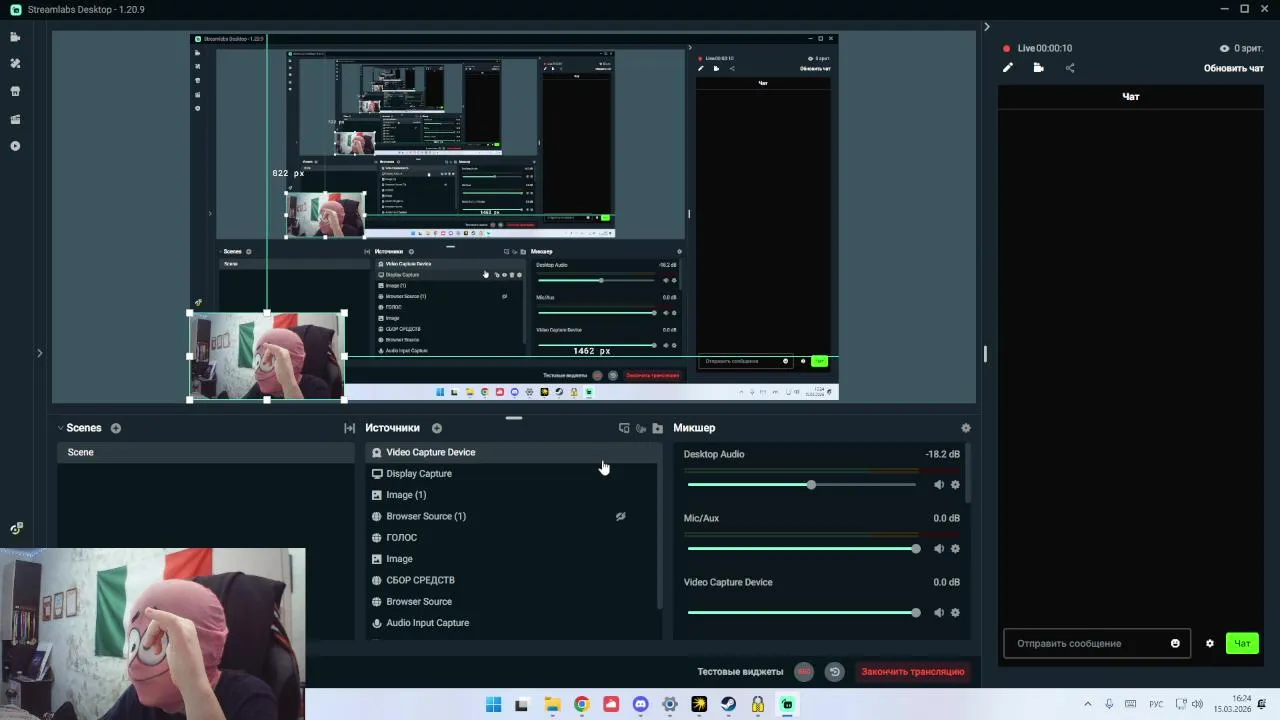Click the Desktop Audio volume slider

802,485
